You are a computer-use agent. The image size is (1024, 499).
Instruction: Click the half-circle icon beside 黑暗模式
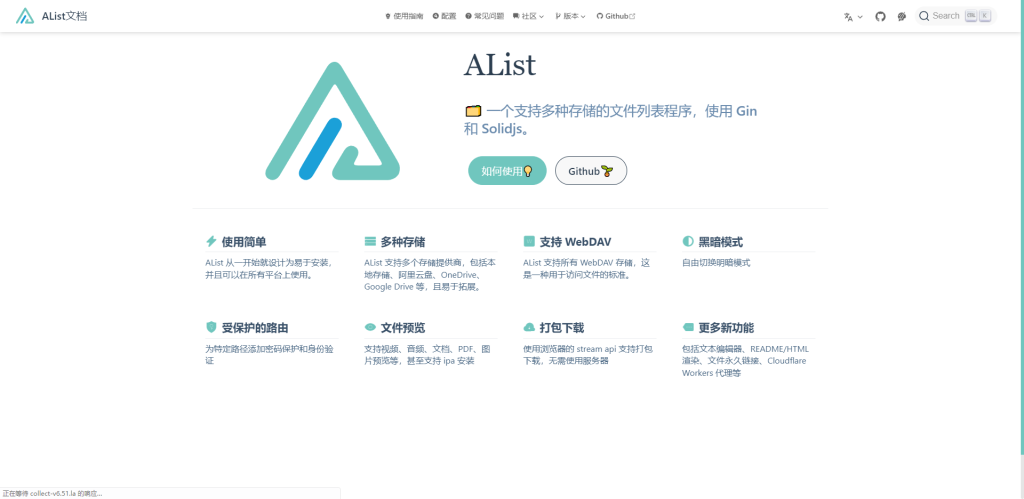coord(688,242)
